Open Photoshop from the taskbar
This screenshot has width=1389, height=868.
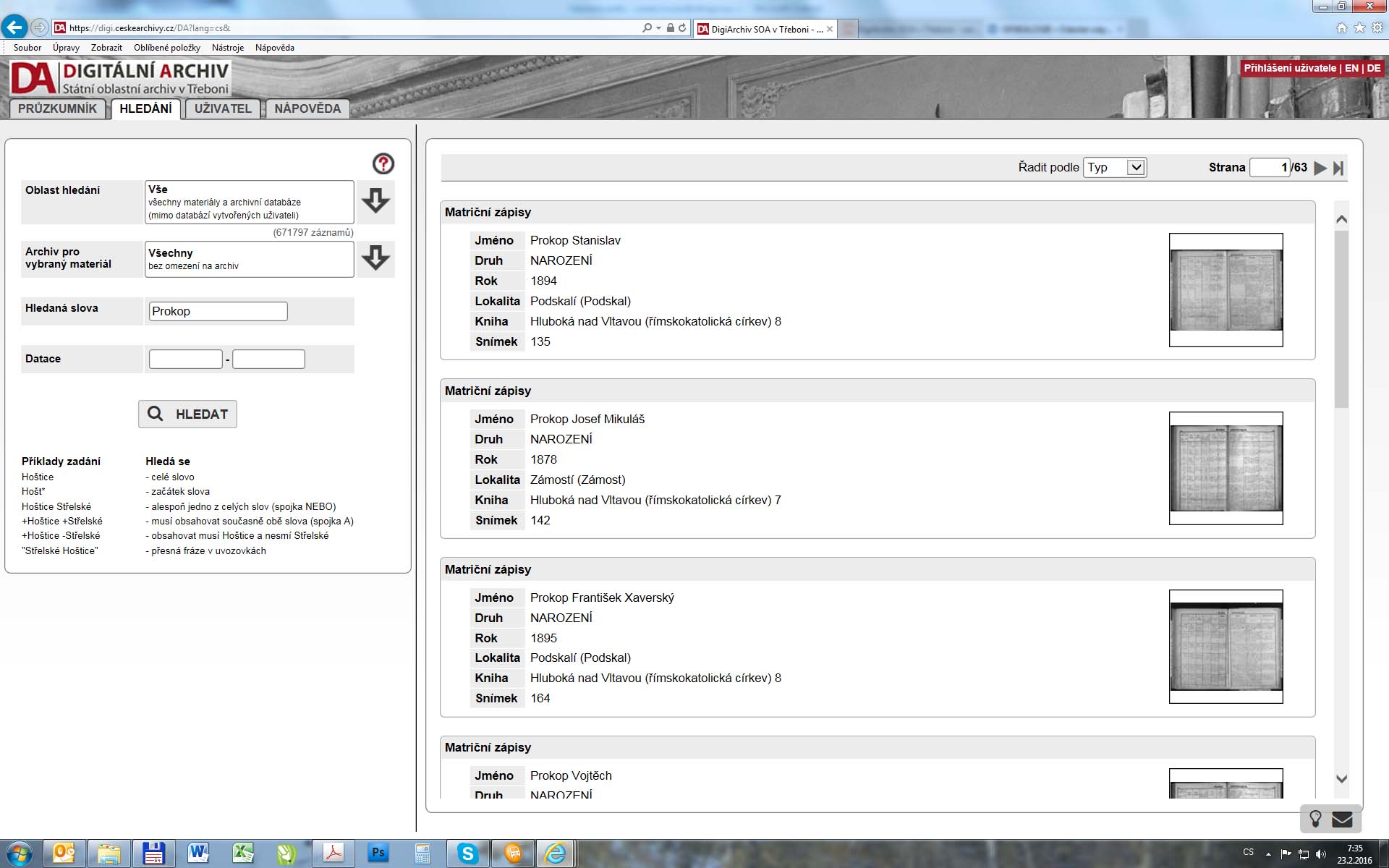(378, 854)
